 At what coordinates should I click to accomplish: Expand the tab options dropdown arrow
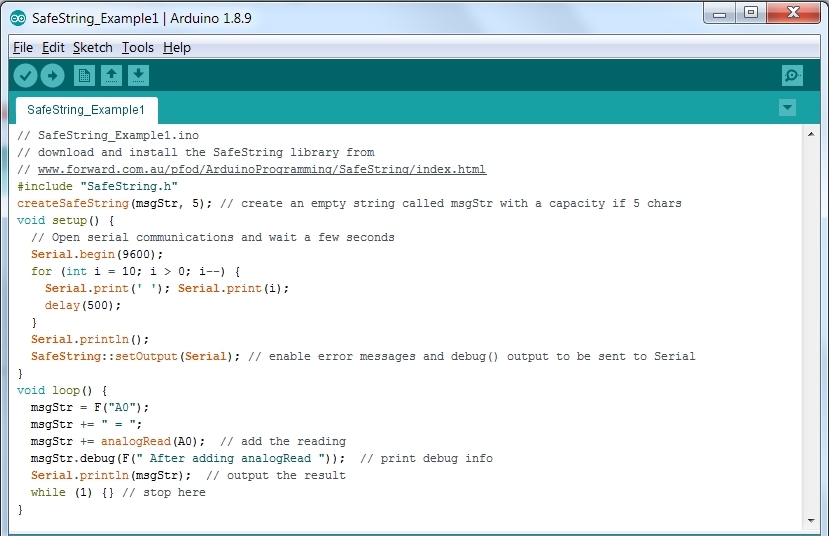pyautogui.click(x=787, y=108)
